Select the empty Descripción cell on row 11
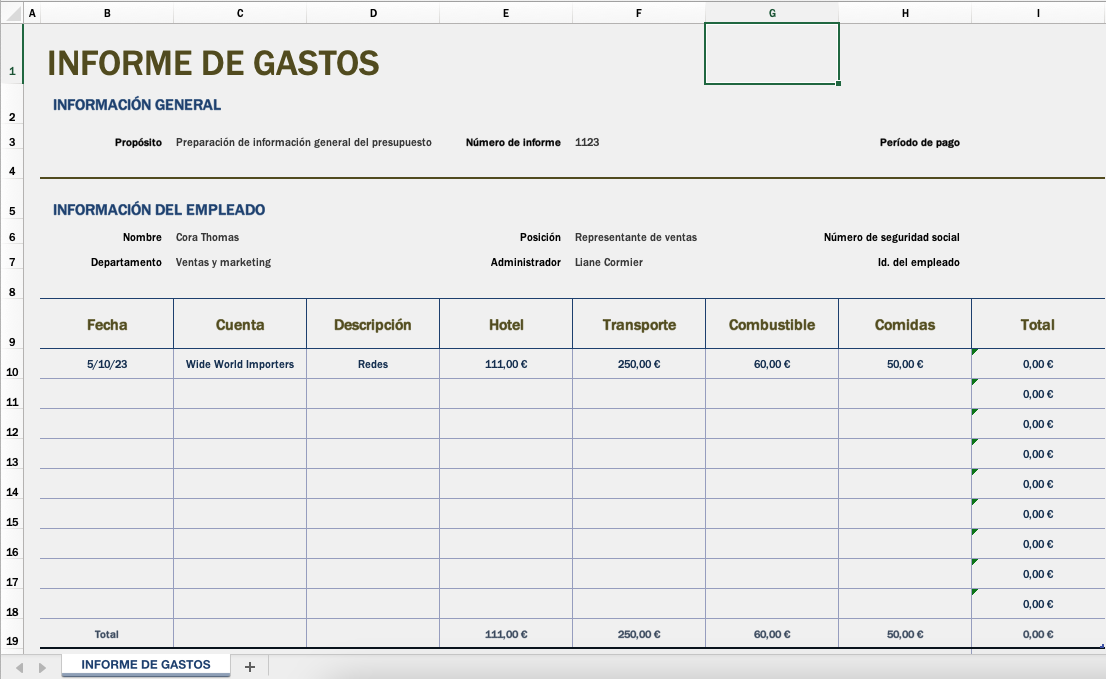The width and height of the screenshot is (1106, 679). (x=373, y=394)
